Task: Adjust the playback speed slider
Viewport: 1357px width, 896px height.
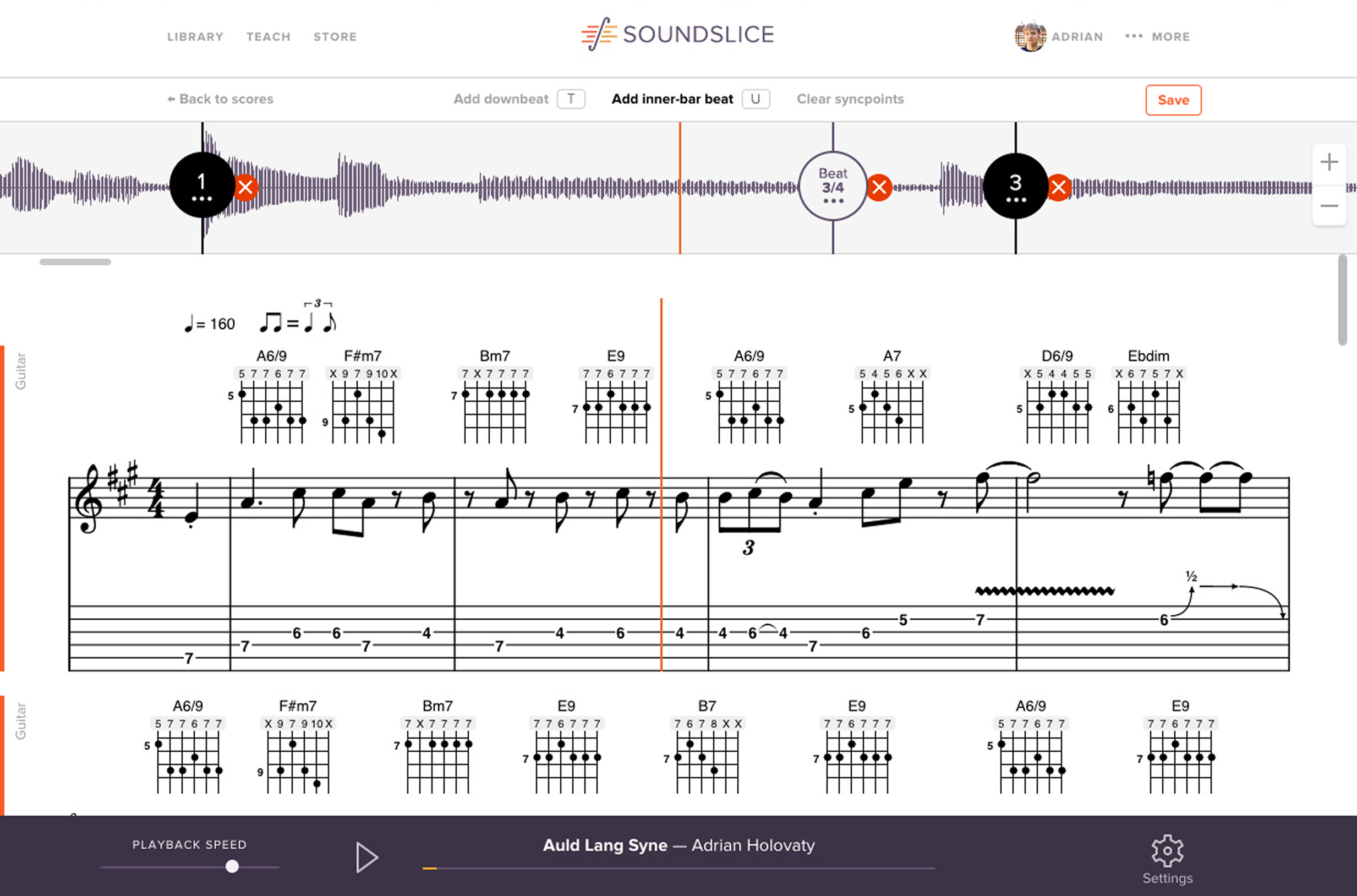Action: pos(232,866)
